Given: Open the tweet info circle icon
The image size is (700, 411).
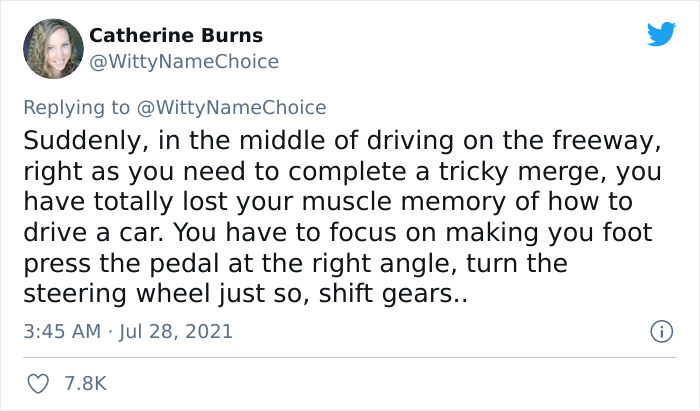Looking at the screenshot, I should coord(660,331).
